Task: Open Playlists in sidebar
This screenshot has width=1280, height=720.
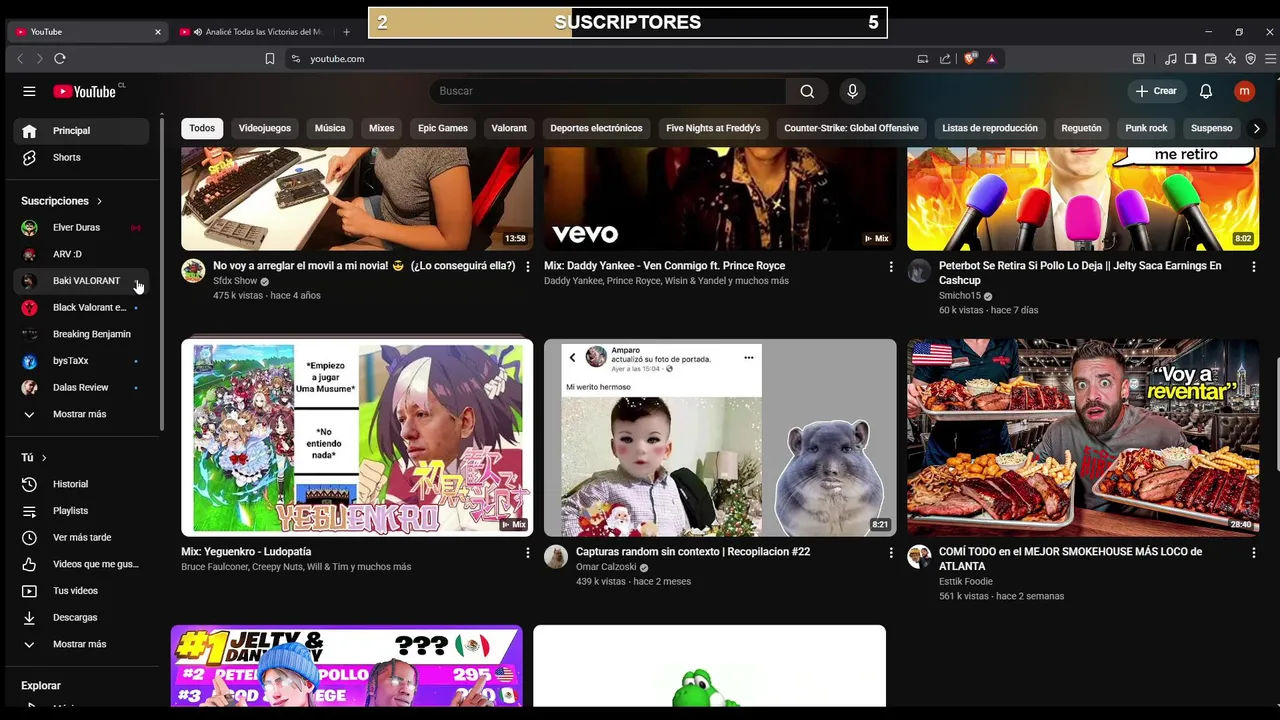Action: 81,511
